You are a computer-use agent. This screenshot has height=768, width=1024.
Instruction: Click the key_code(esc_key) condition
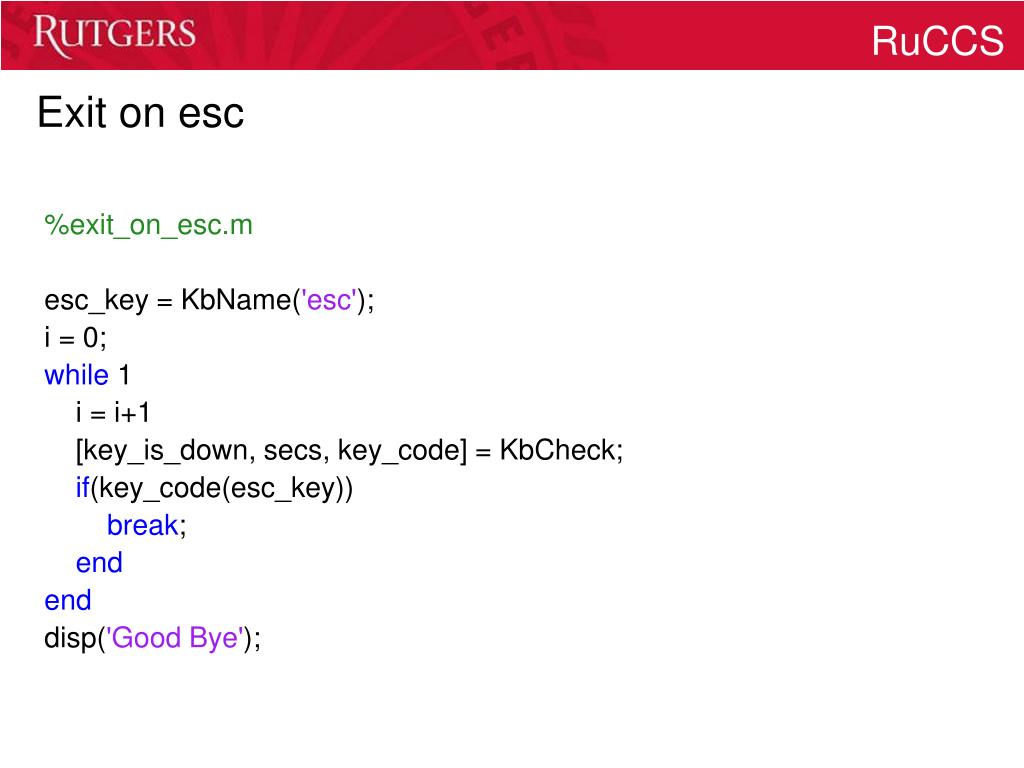[221, 488]
